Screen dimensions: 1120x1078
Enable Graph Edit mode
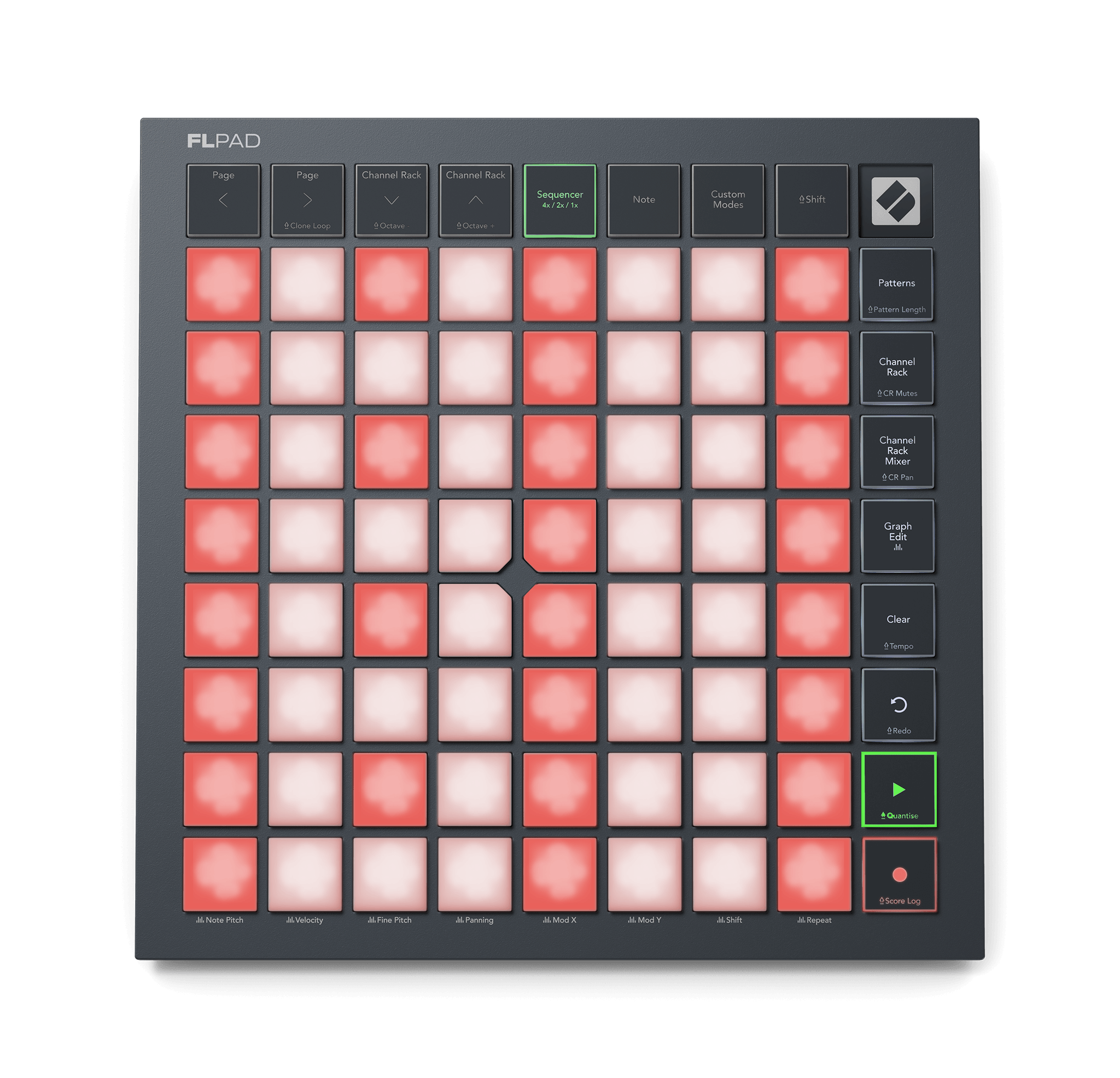click(x=898, y=536)
